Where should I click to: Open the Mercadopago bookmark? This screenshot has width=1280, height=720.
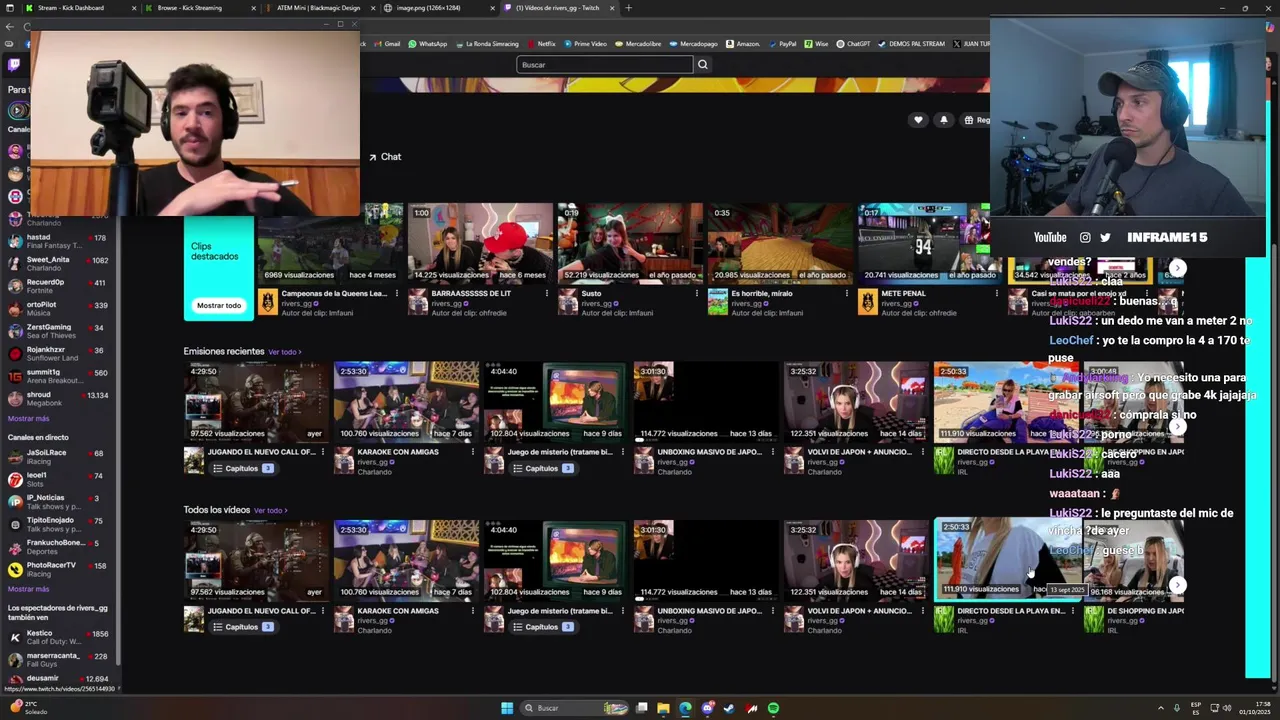[x=693, y=44]
